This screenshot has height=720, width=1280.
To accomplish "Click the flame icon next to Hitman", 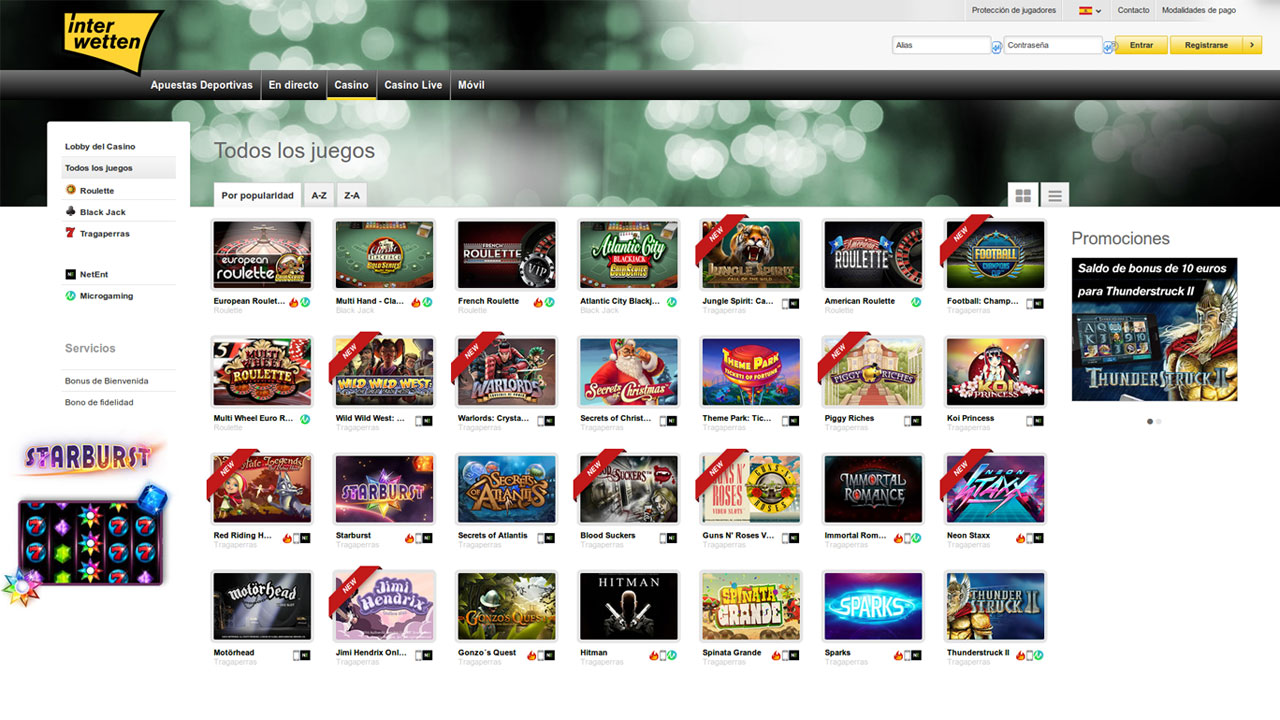I will 654,655.
